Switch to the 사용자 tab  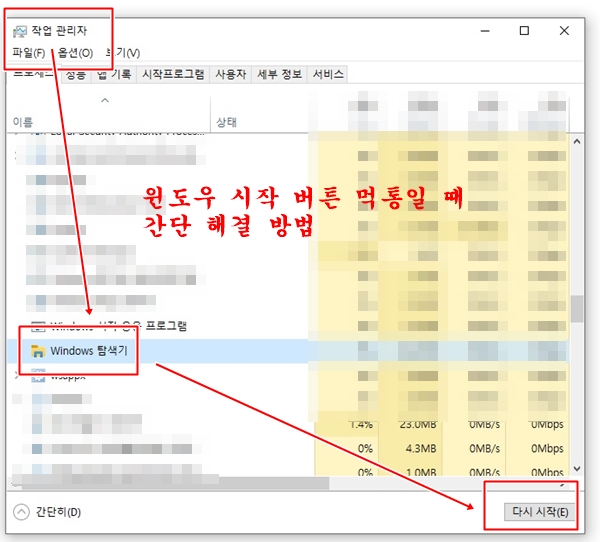[230, 74]
